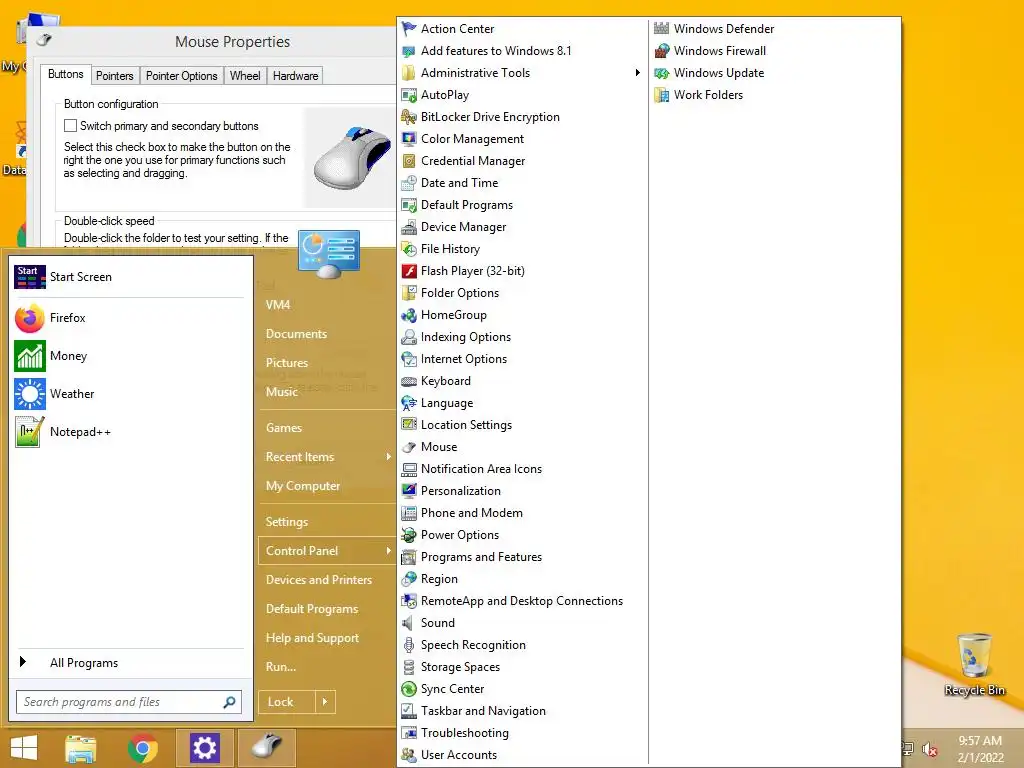Expand the Administrative Tools submenu arrow
Screen dimensions: 1024x768
(637, 72)
